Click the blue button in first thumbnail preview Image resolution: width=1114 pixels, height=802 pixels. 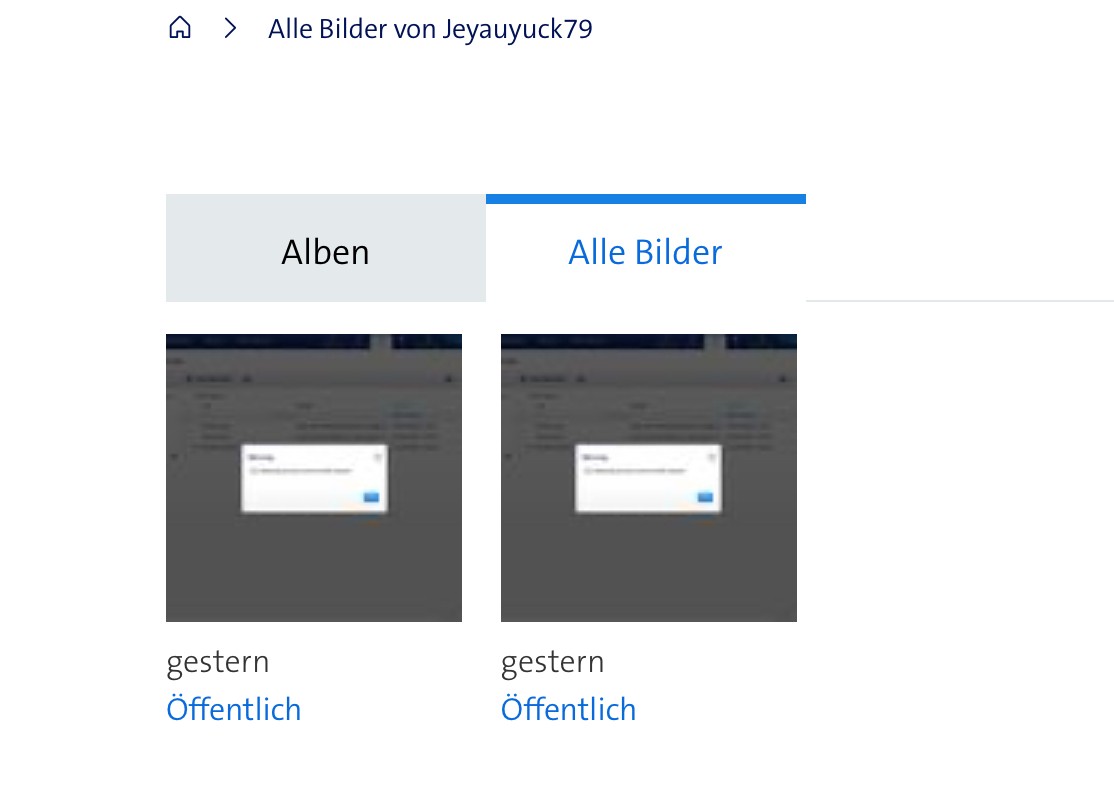371,497
